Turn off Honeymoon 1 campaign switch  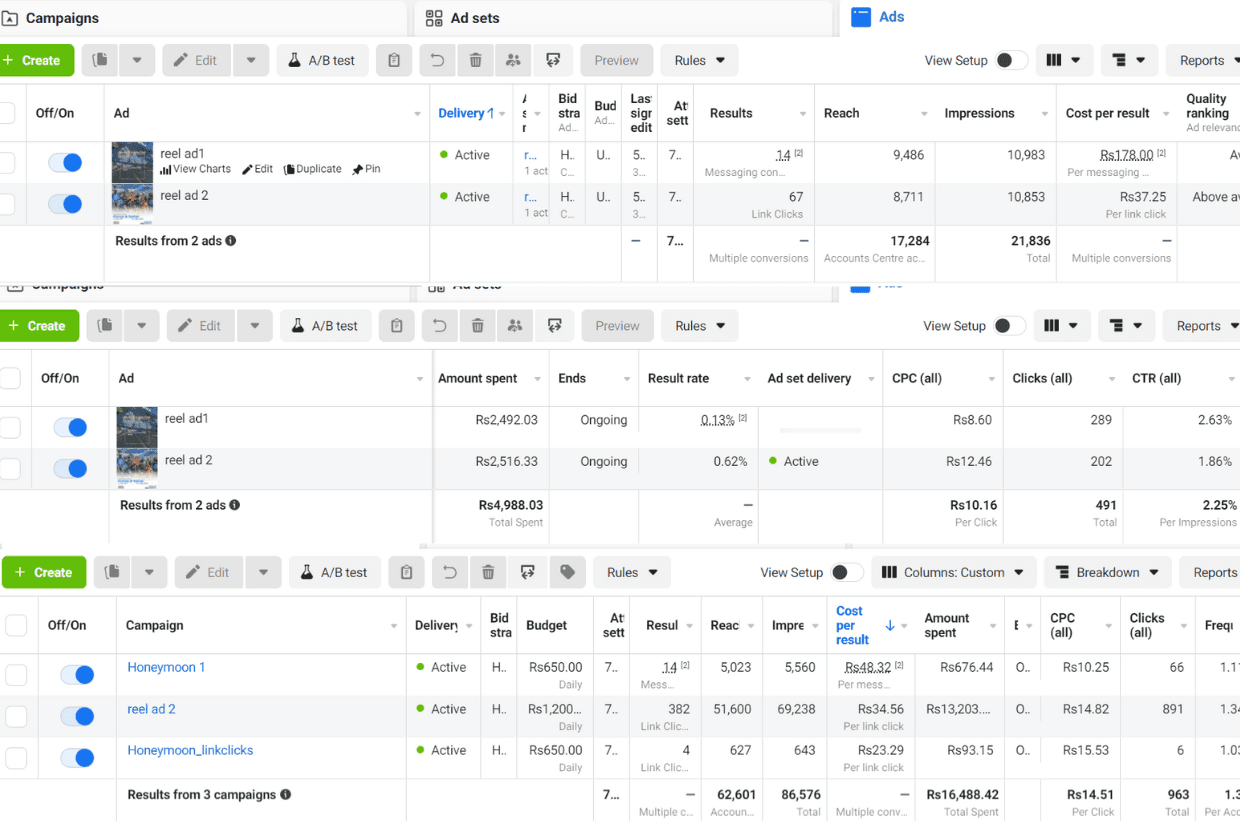tap(77, 675)
